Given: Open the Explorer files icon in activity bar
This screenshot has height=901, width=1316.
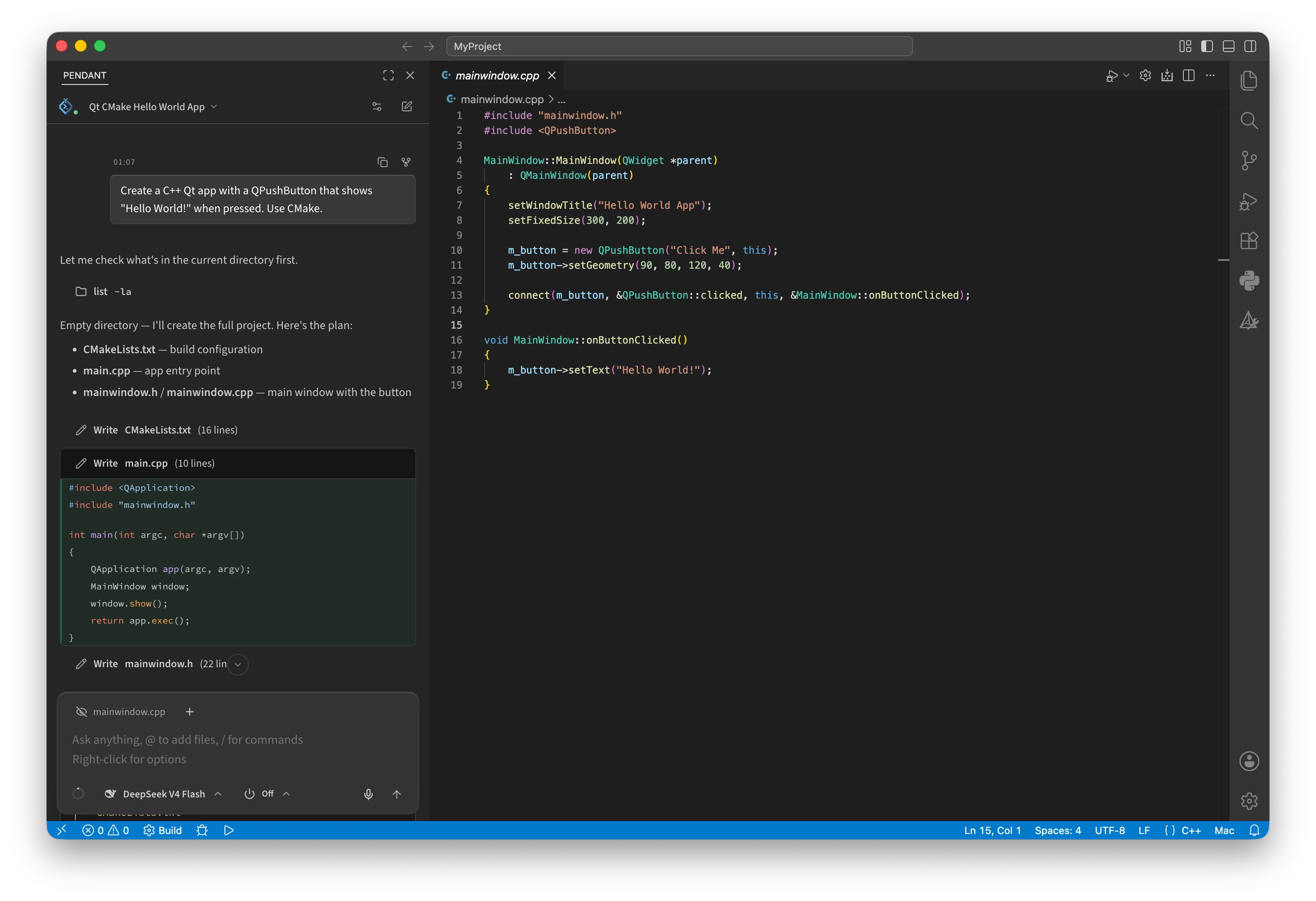Looking at the screenshot, I should coord(1249,80).
